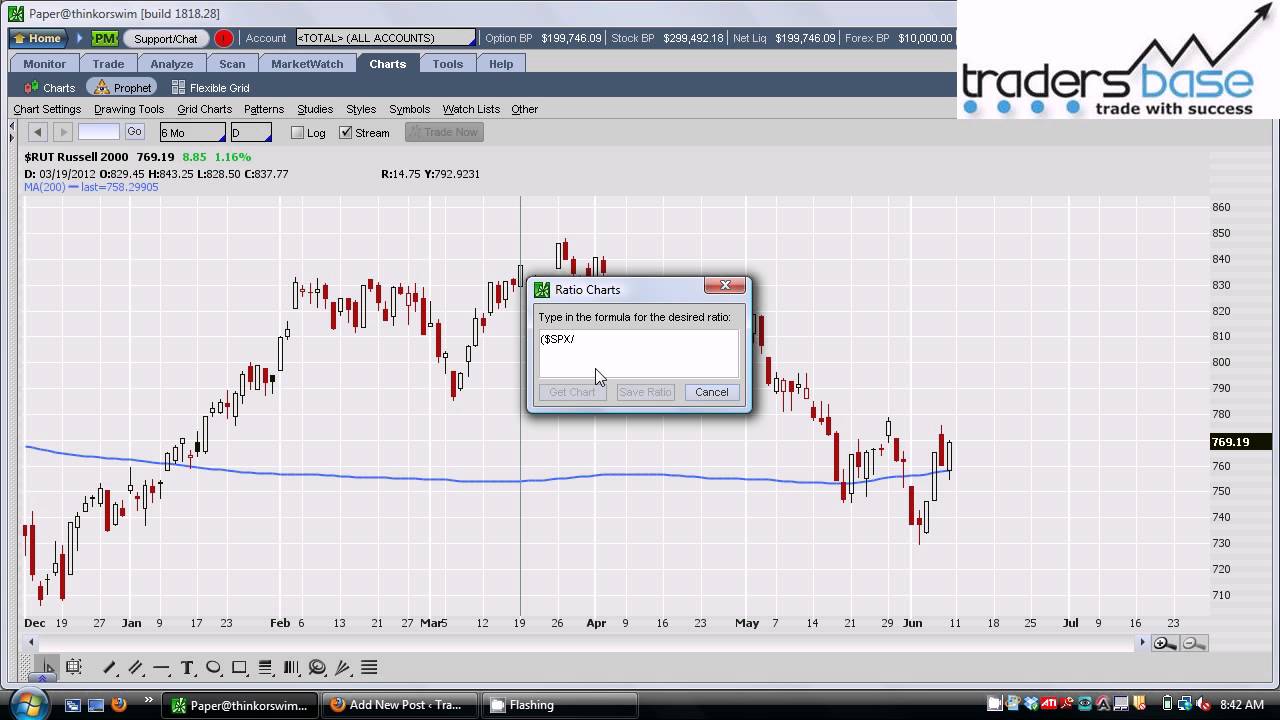Switch to the Trade tab

109,64
